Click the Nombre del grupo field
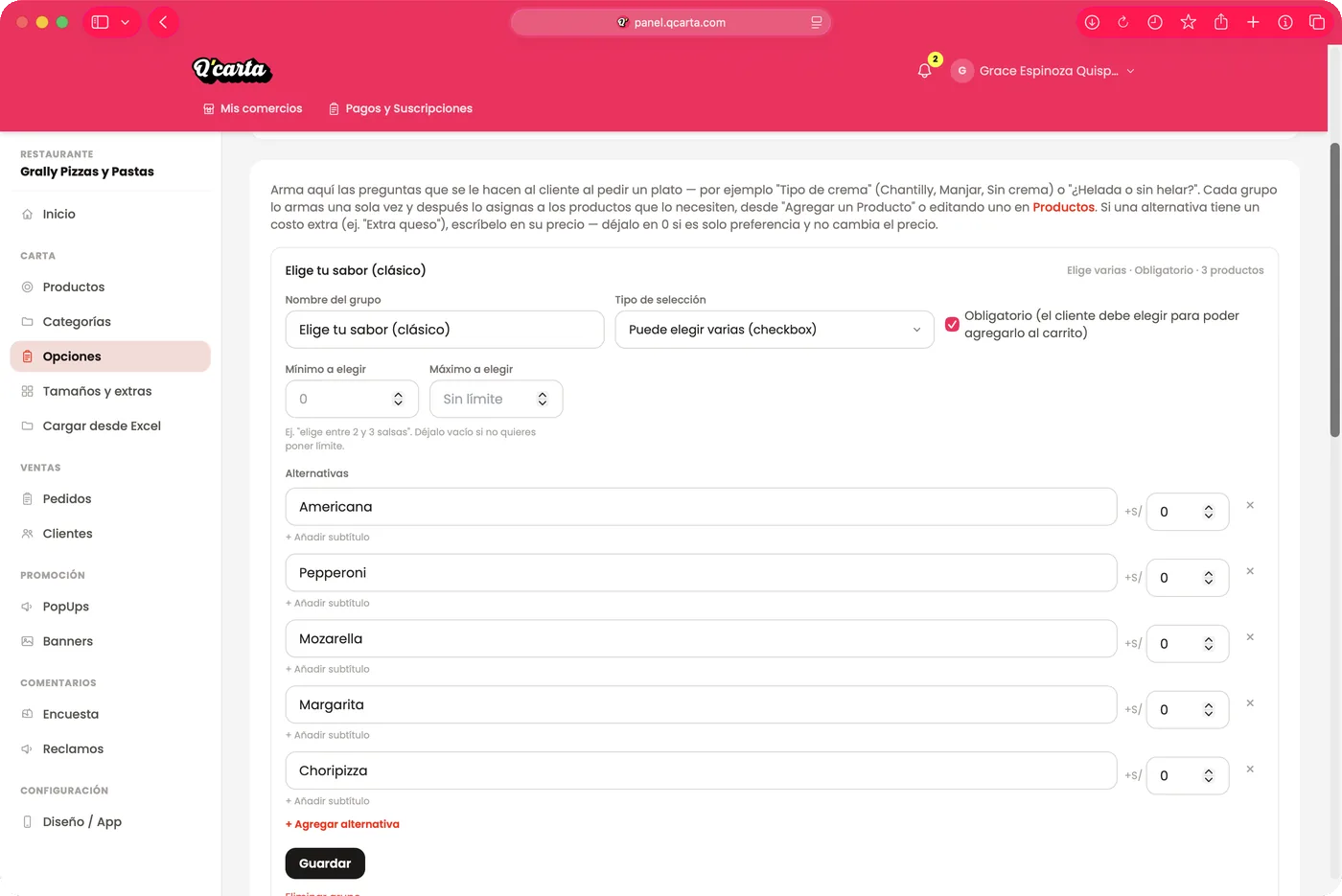The image size is (1342, 896). coord(445,330)
